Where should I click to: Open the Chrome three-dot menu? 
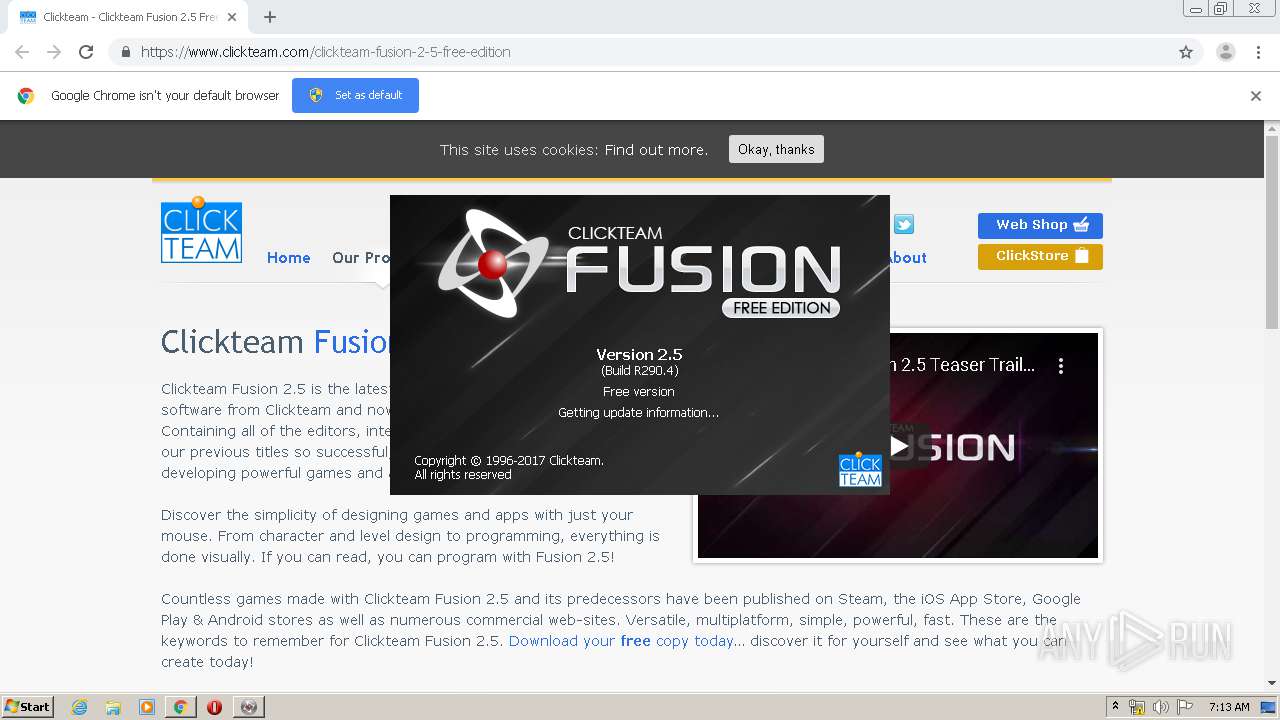coord(1259,52)
